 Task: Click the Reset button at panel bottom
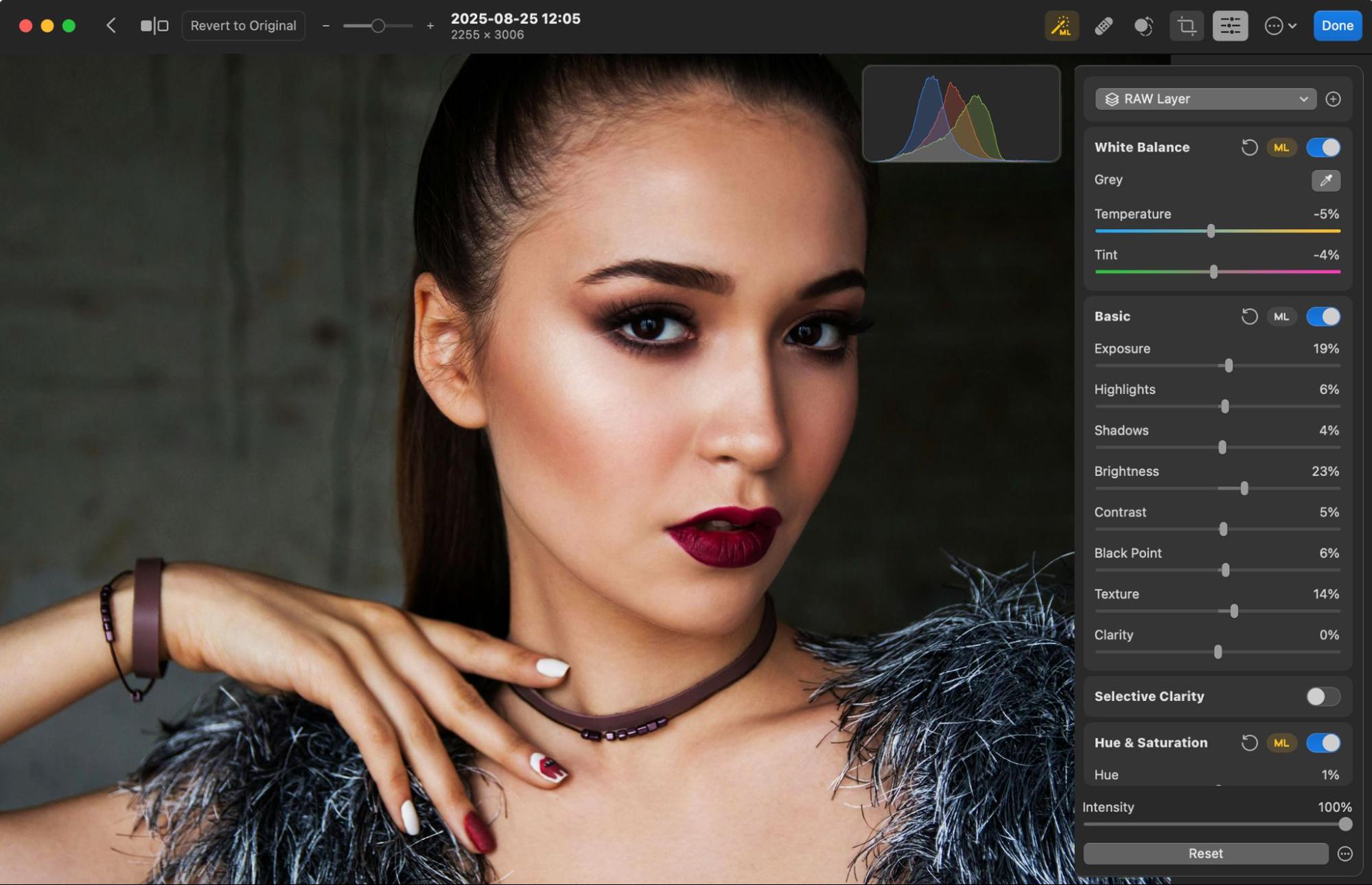pos(1205,853)
